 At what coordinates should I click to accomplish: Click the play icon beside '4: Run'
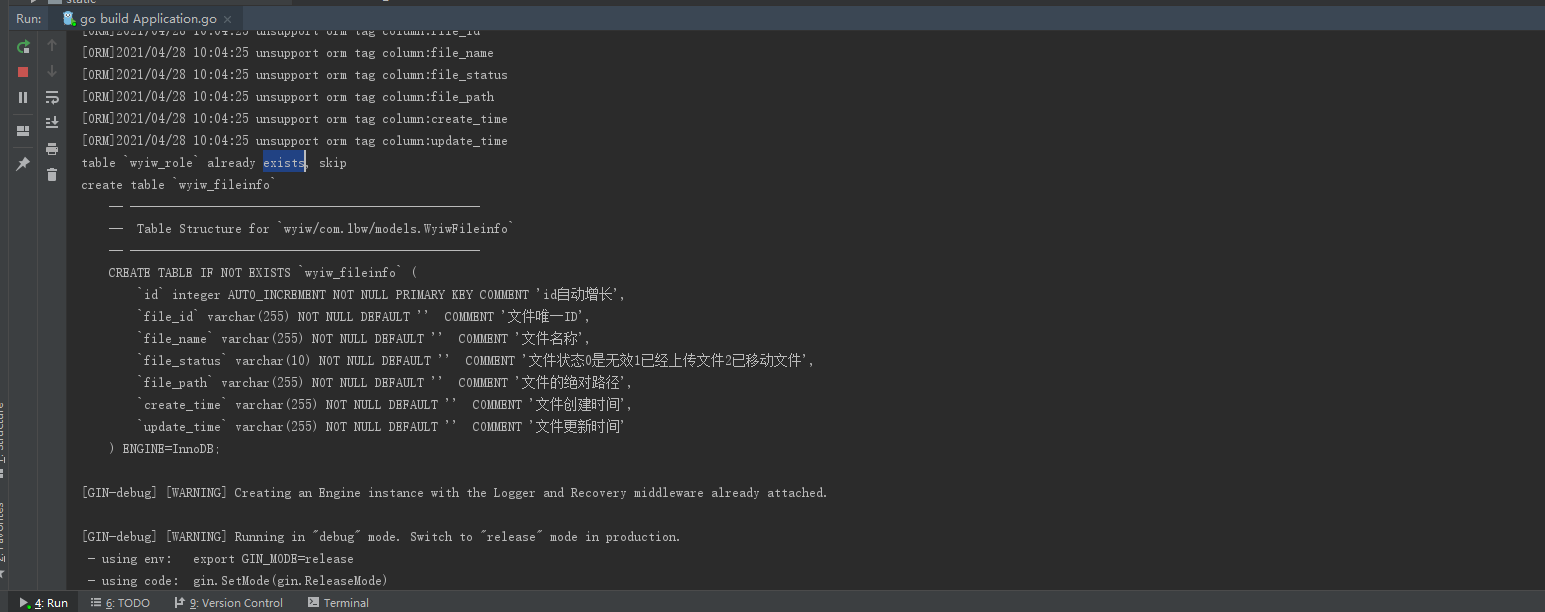click(26, 602)
